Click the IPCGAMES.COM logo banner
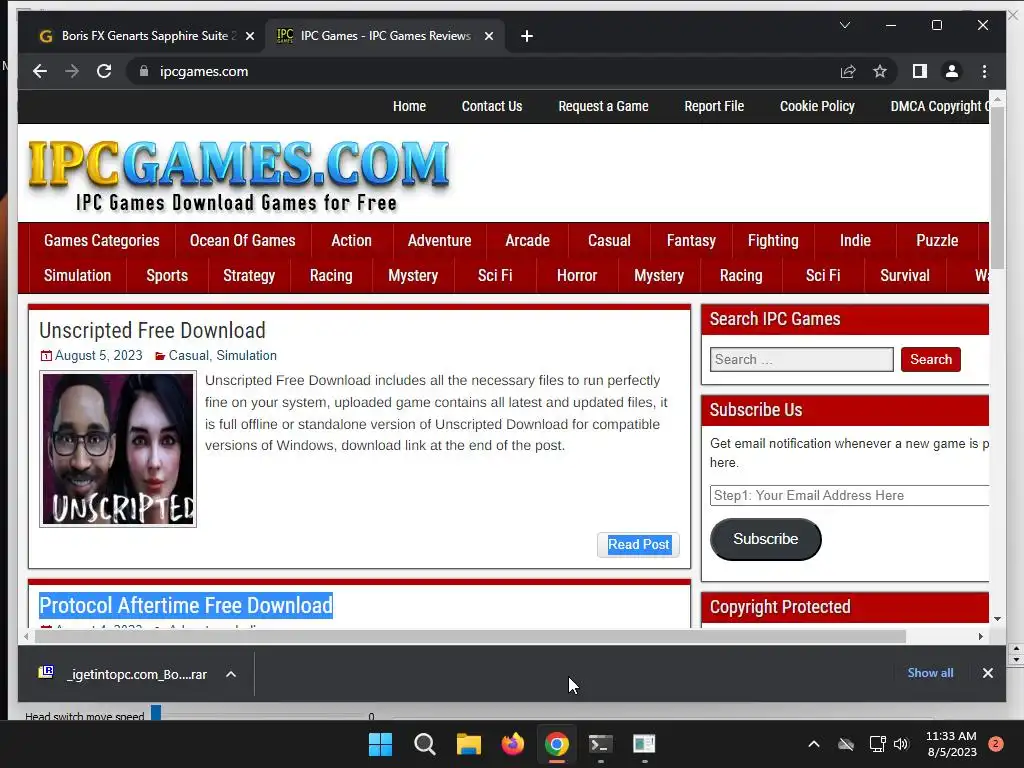Viewport: 1024px width, 768px height. (x=239, y=175)
